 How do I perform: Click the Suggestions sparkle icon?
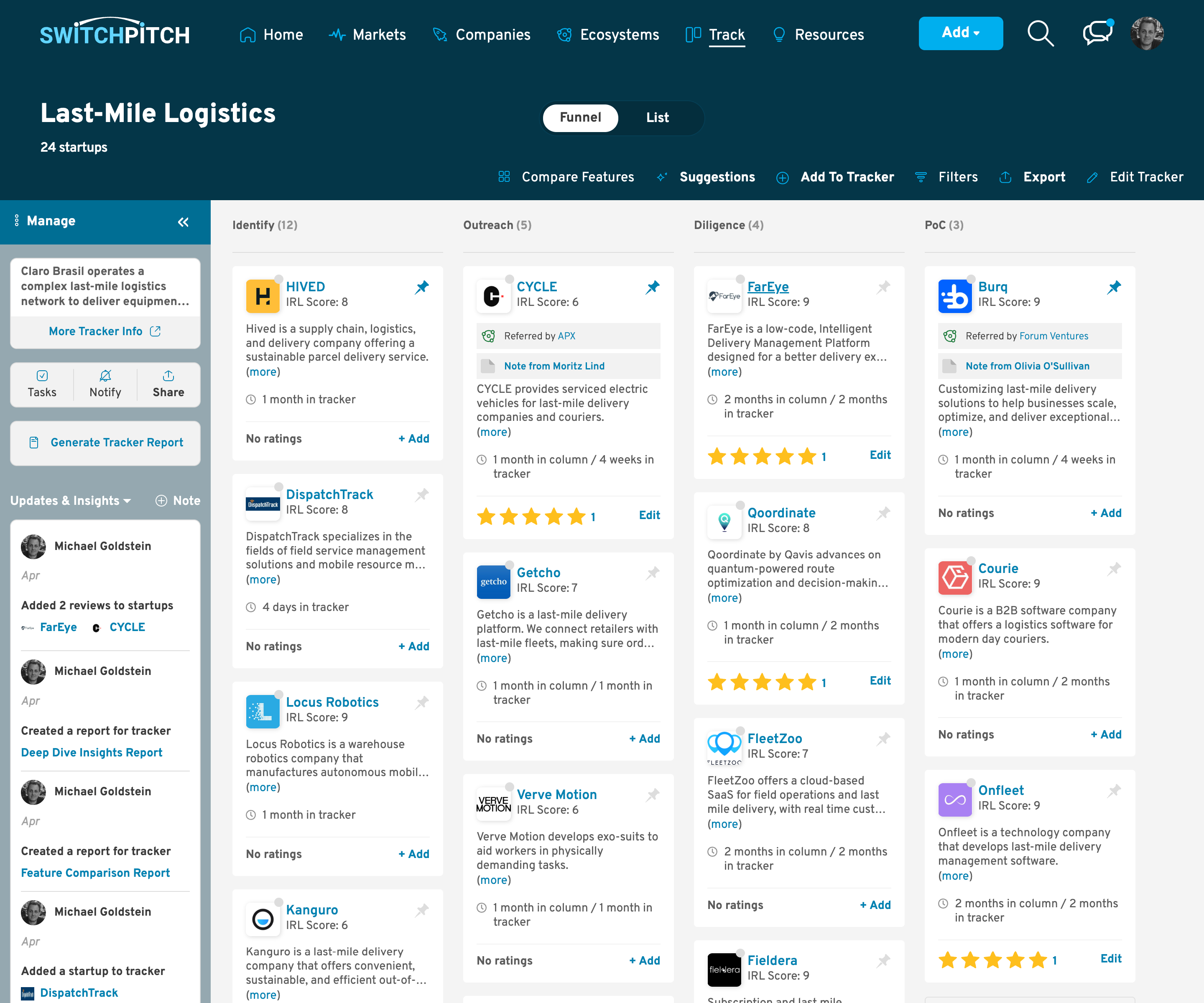(662, 176)
